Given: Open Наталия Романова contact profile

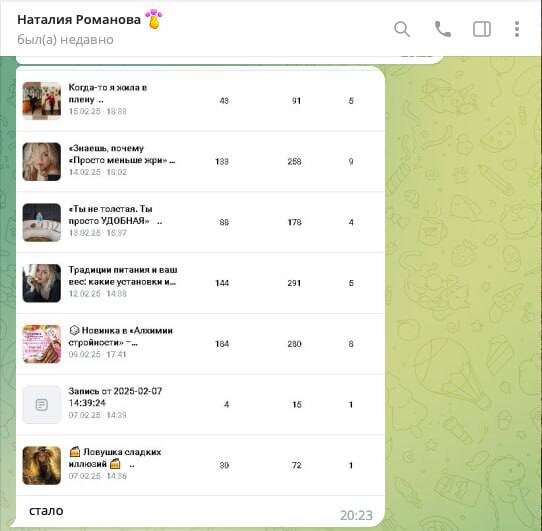Looking at the screenshot, I should (79, 20).
